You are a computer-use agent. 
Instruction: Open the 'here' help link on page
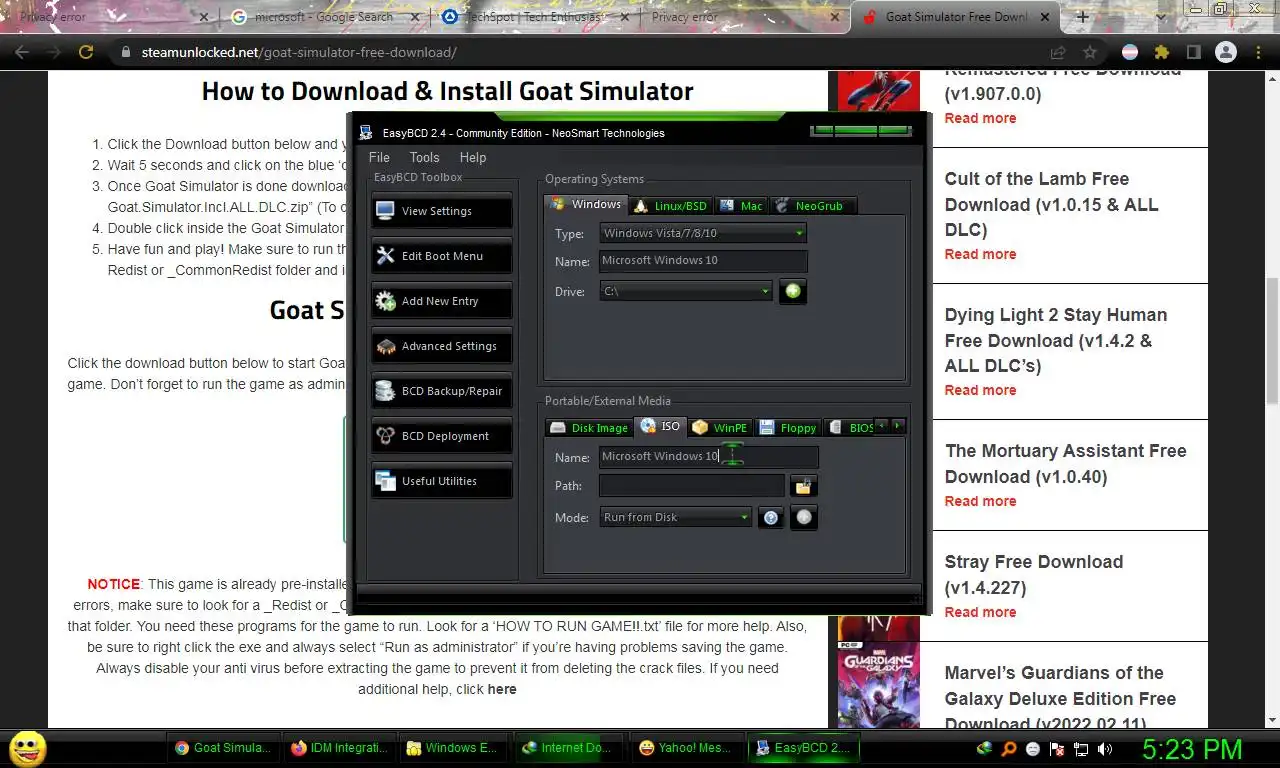502,689
